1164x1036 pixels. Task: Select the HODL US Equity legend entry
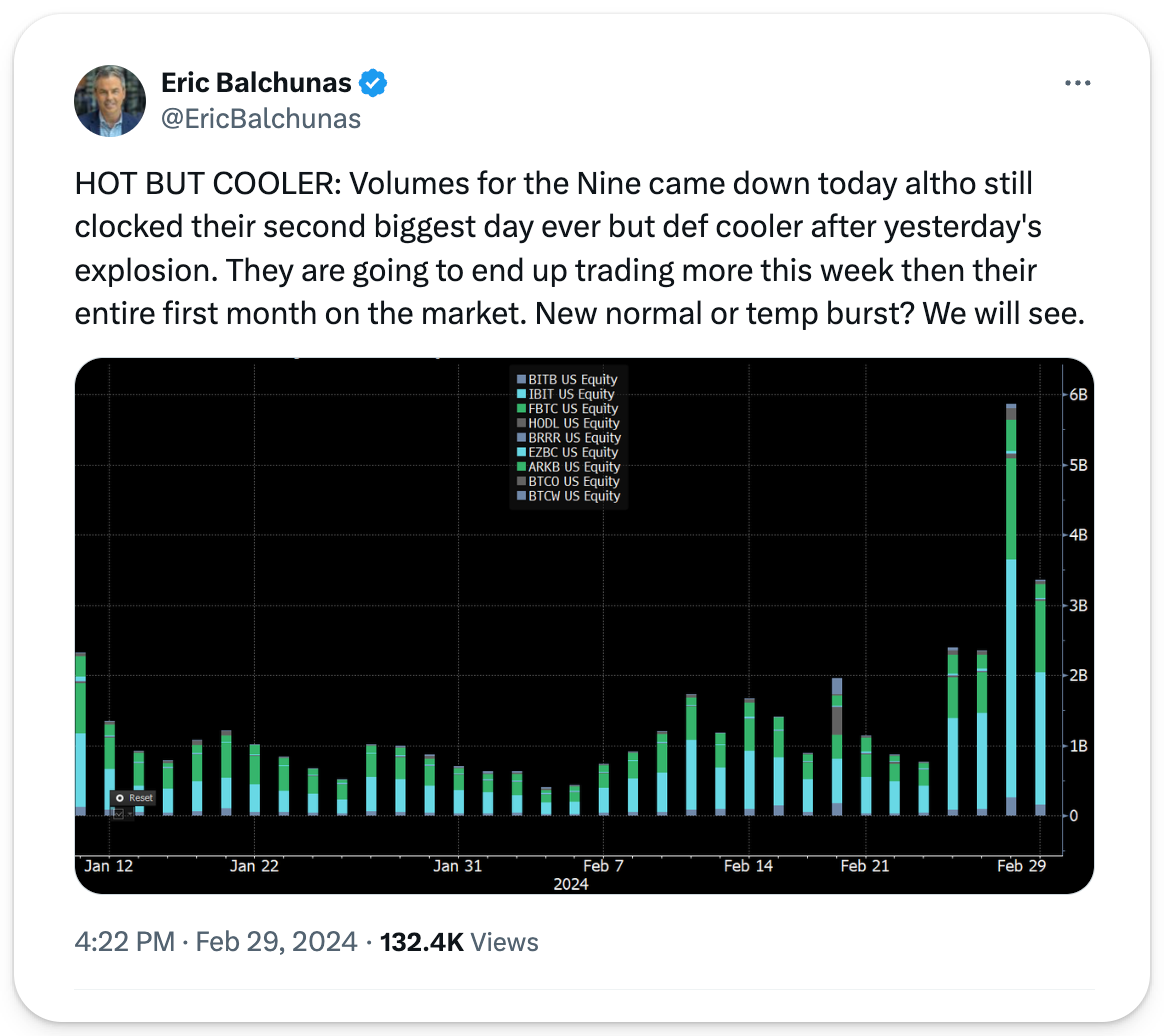pyautogui.click(x=574, y=423)
